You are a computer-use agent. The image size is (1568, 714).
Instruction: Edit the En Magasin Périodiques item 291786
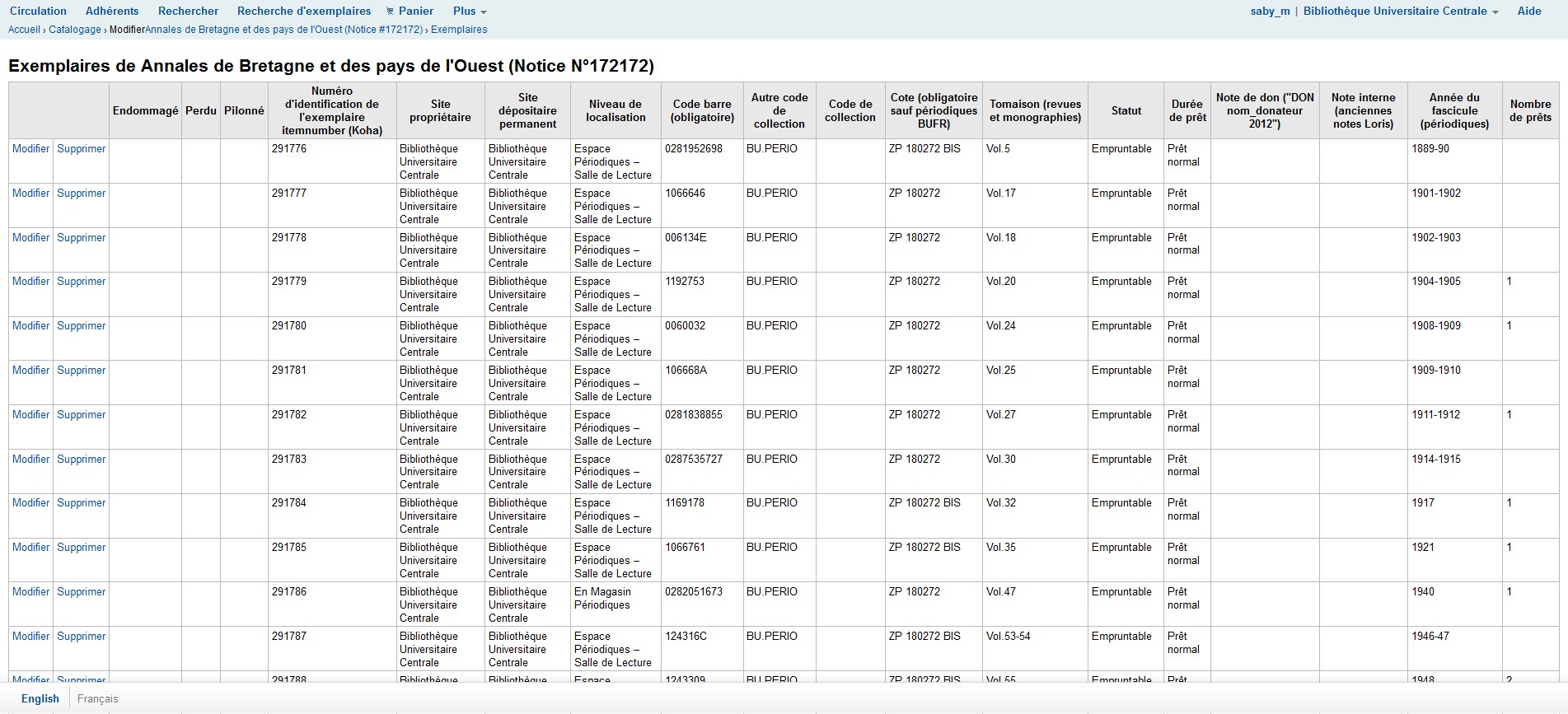pyautogui.click(x=31, y=592)
